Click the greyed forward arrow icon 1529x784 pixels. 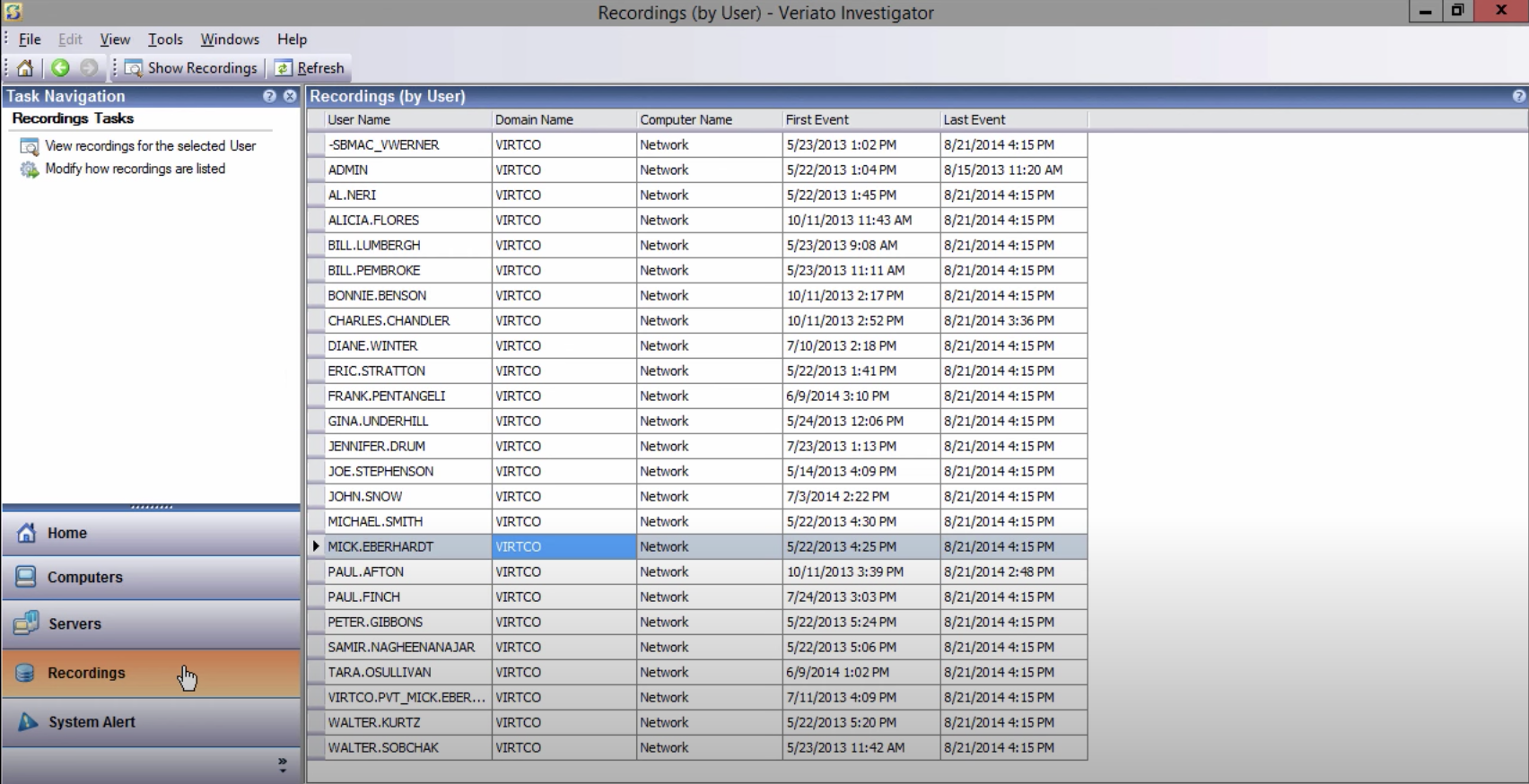(x=89, y=68)
